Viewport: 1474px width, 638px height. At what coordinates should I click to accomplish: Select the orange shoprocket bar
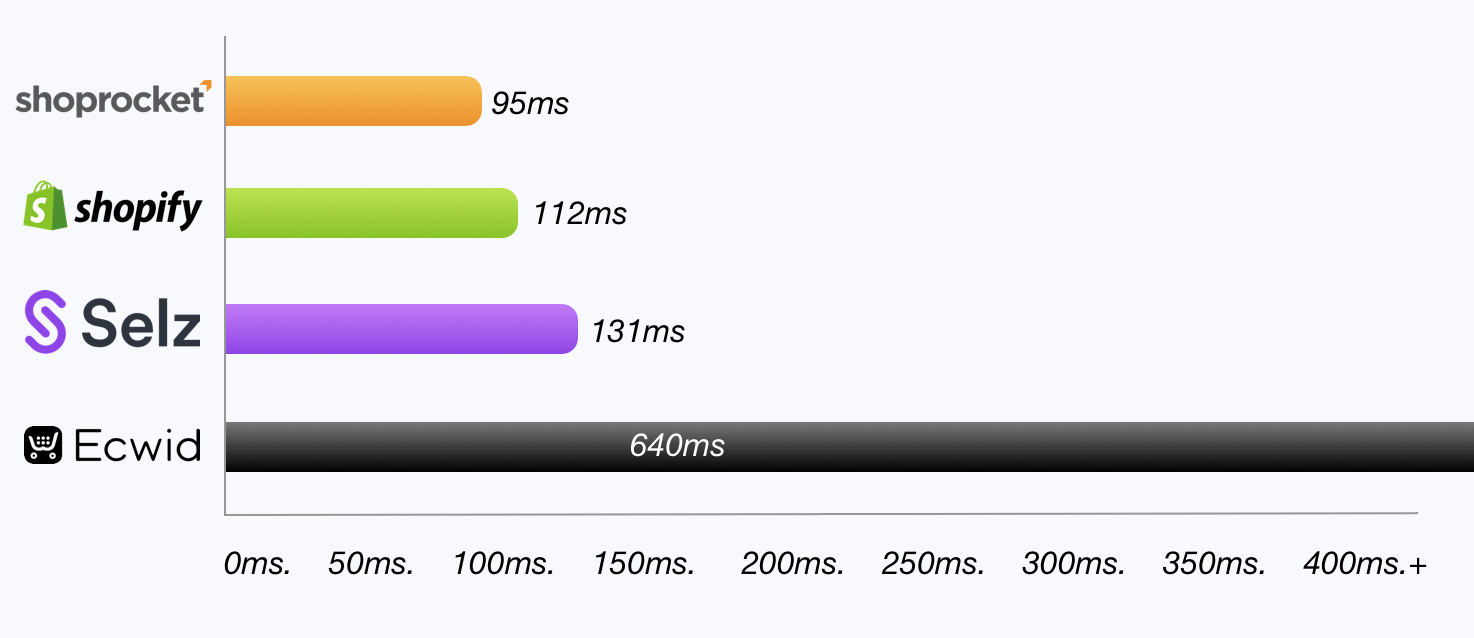tap(353, 101)
